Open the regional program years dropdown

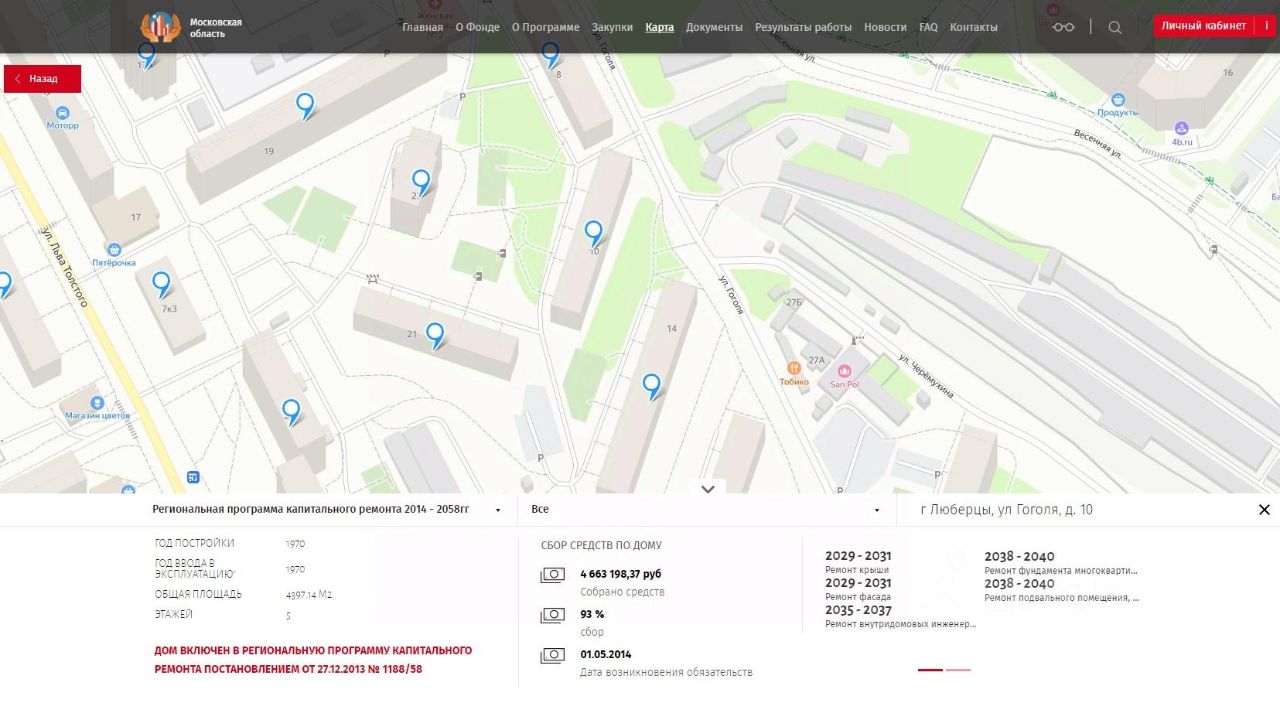326,510
